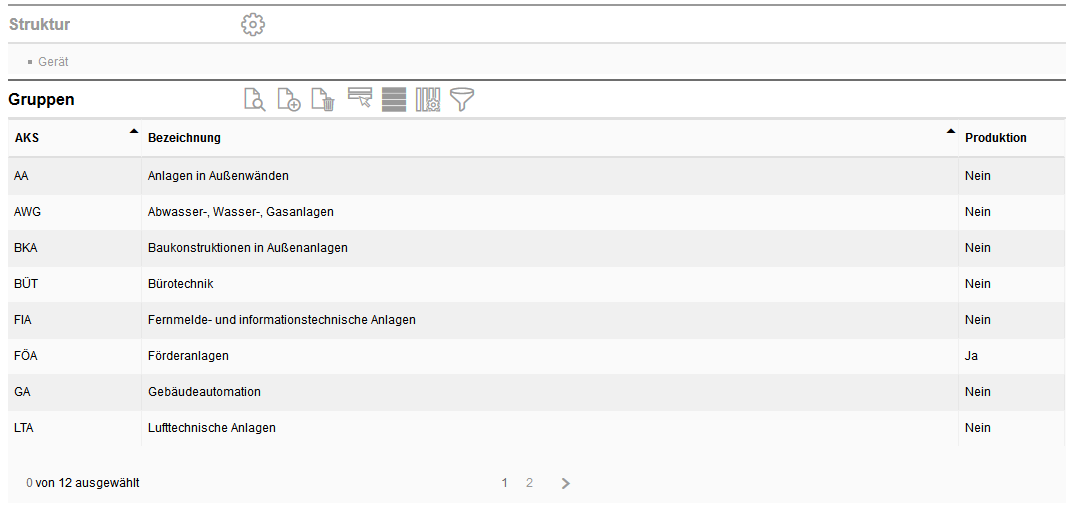The width and height of the screenshot is (1069, 509).
Task: Click the add new group document icon
Action: [289, 99]
